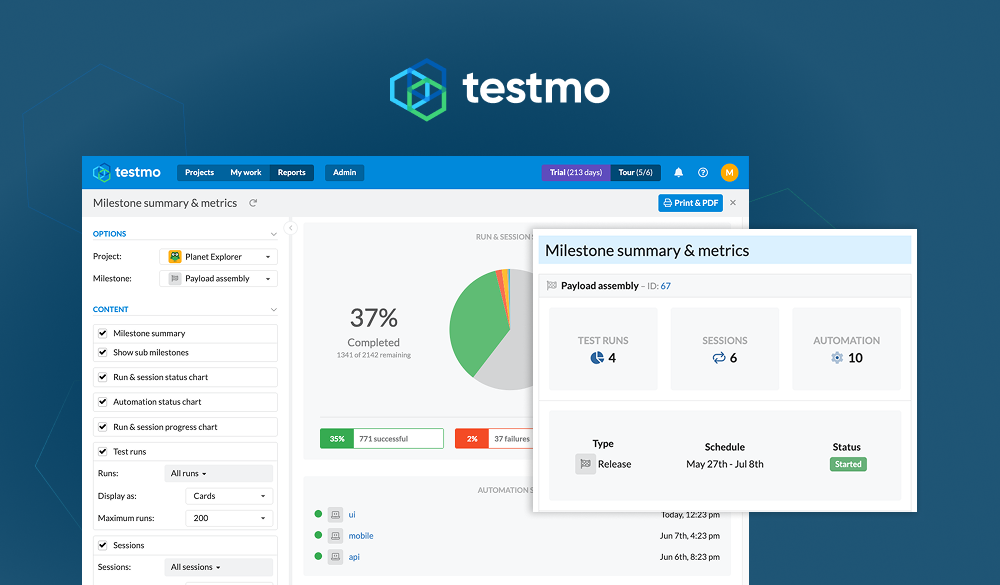The width and height of the screenshot is (1000, 585).
Task: Uncheck Milestone summary checkbox
Action: pos(103,333)
